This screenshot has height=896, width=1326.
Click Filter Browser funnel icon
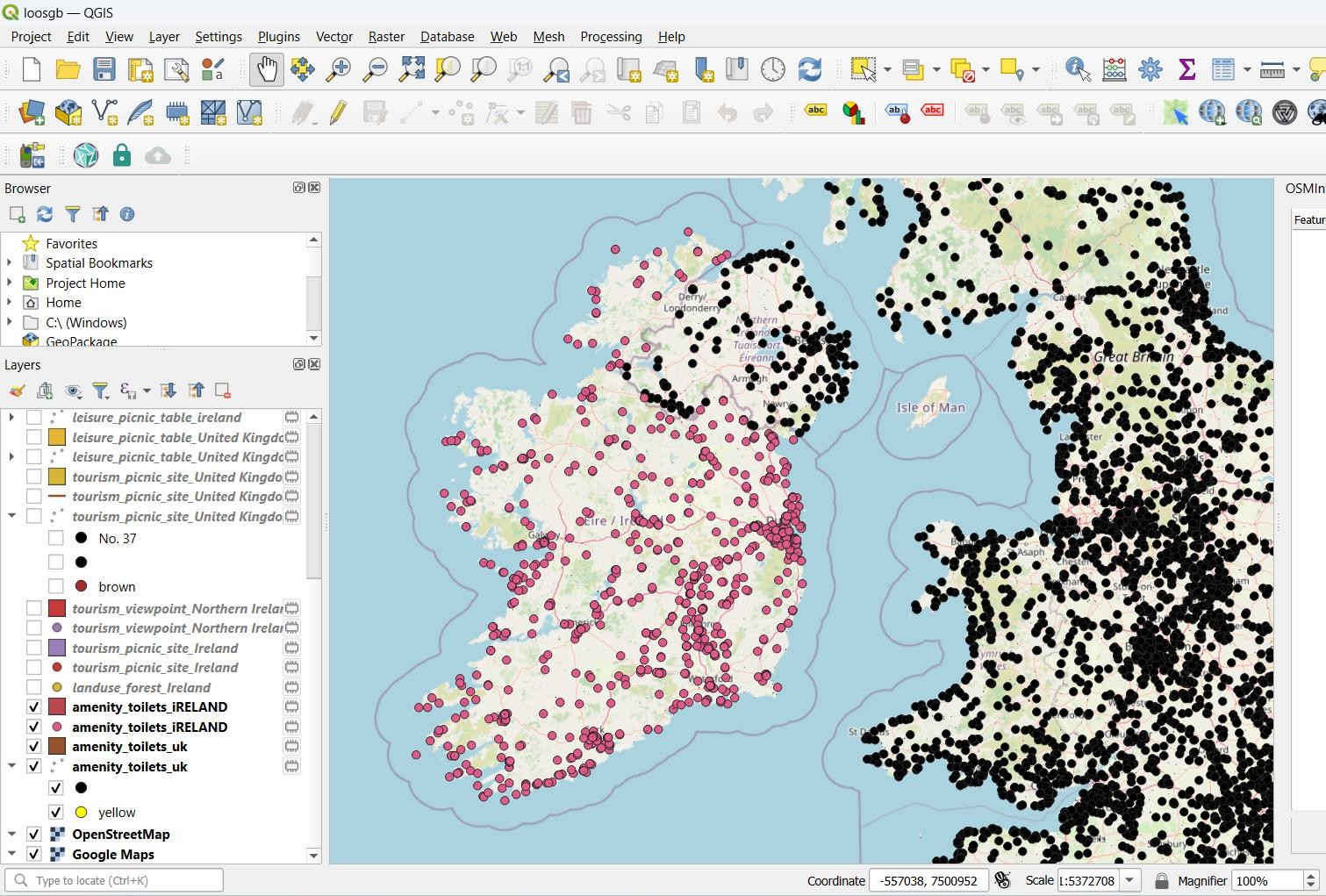[x=73, y=214]
